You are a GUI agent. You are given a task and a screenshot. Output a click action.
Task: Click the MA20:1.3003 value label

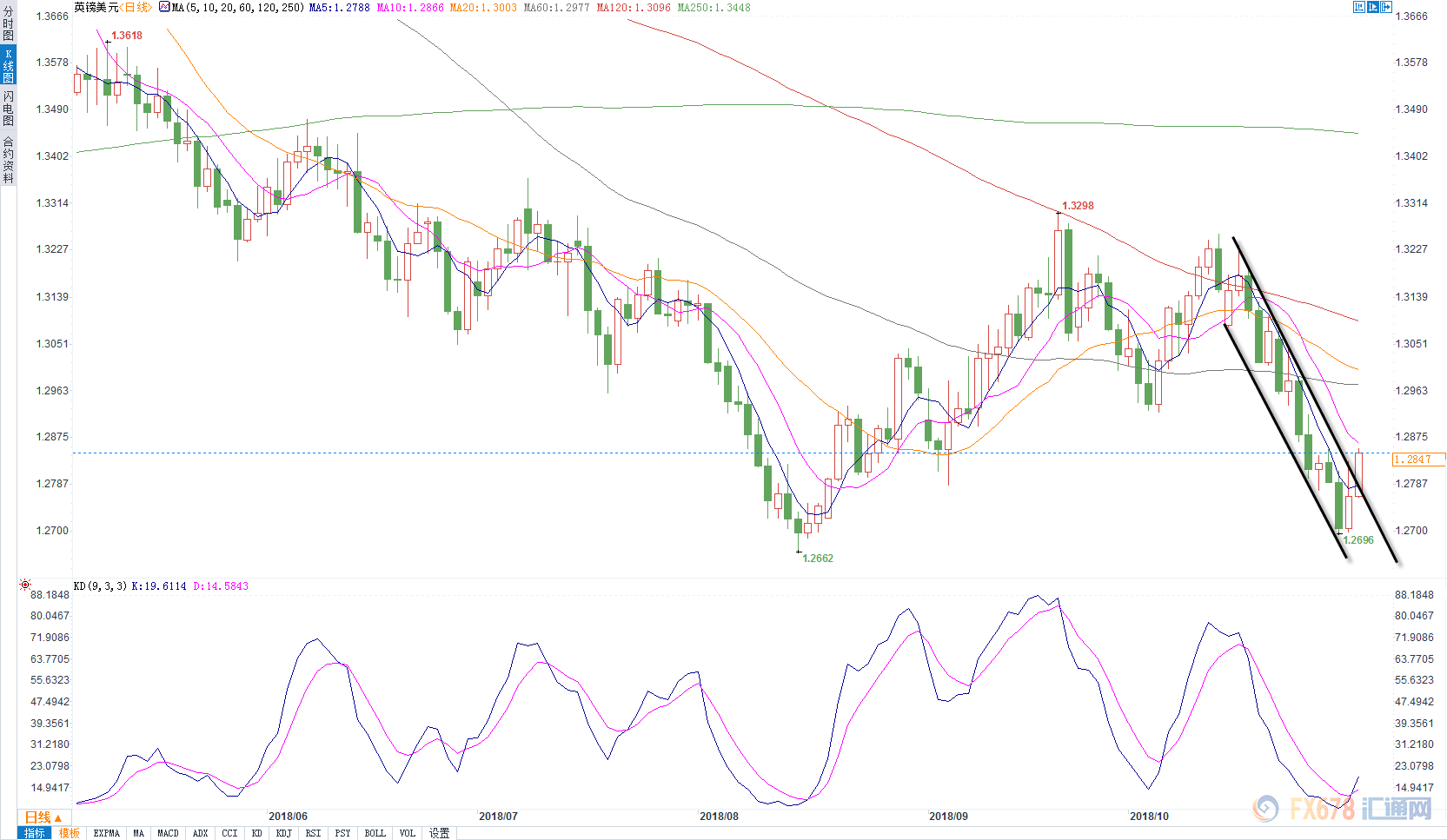click(x=483, y=7)
